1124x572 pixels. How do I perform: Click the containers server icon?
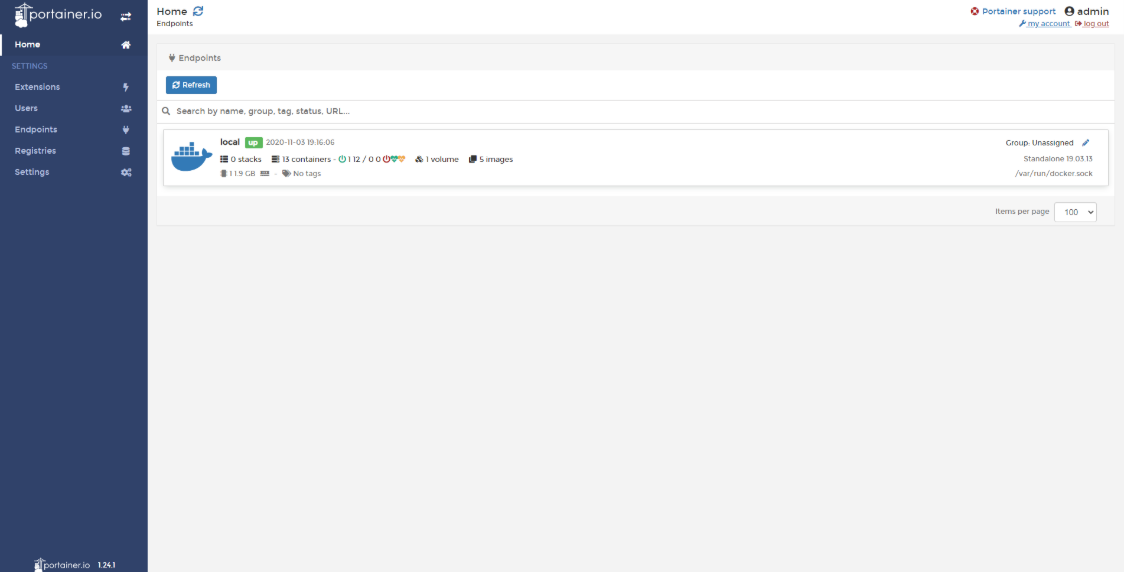click(275, 159)
